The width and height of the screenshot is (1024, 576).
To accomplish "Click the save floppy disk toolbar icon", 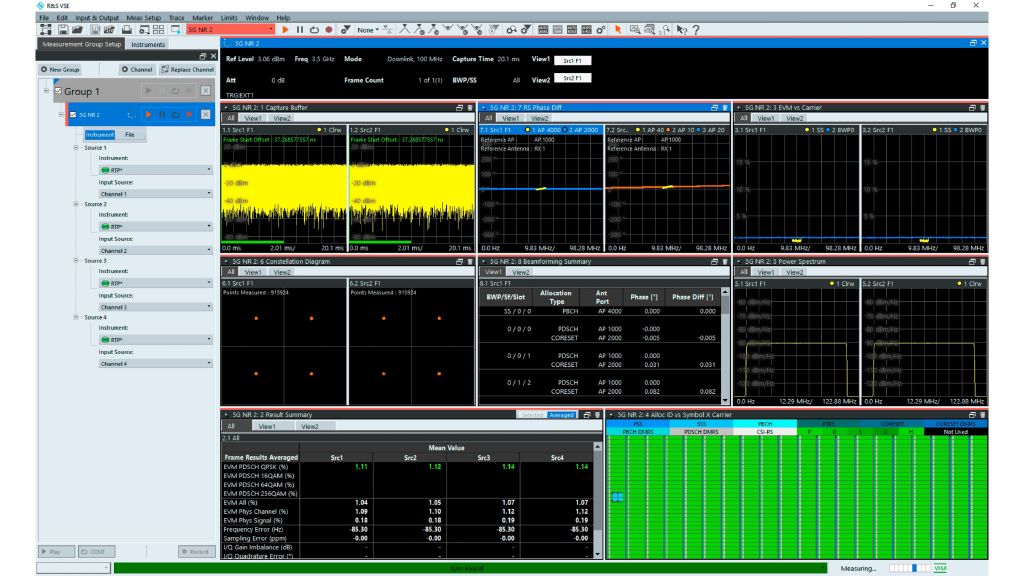I will (63, 29).
